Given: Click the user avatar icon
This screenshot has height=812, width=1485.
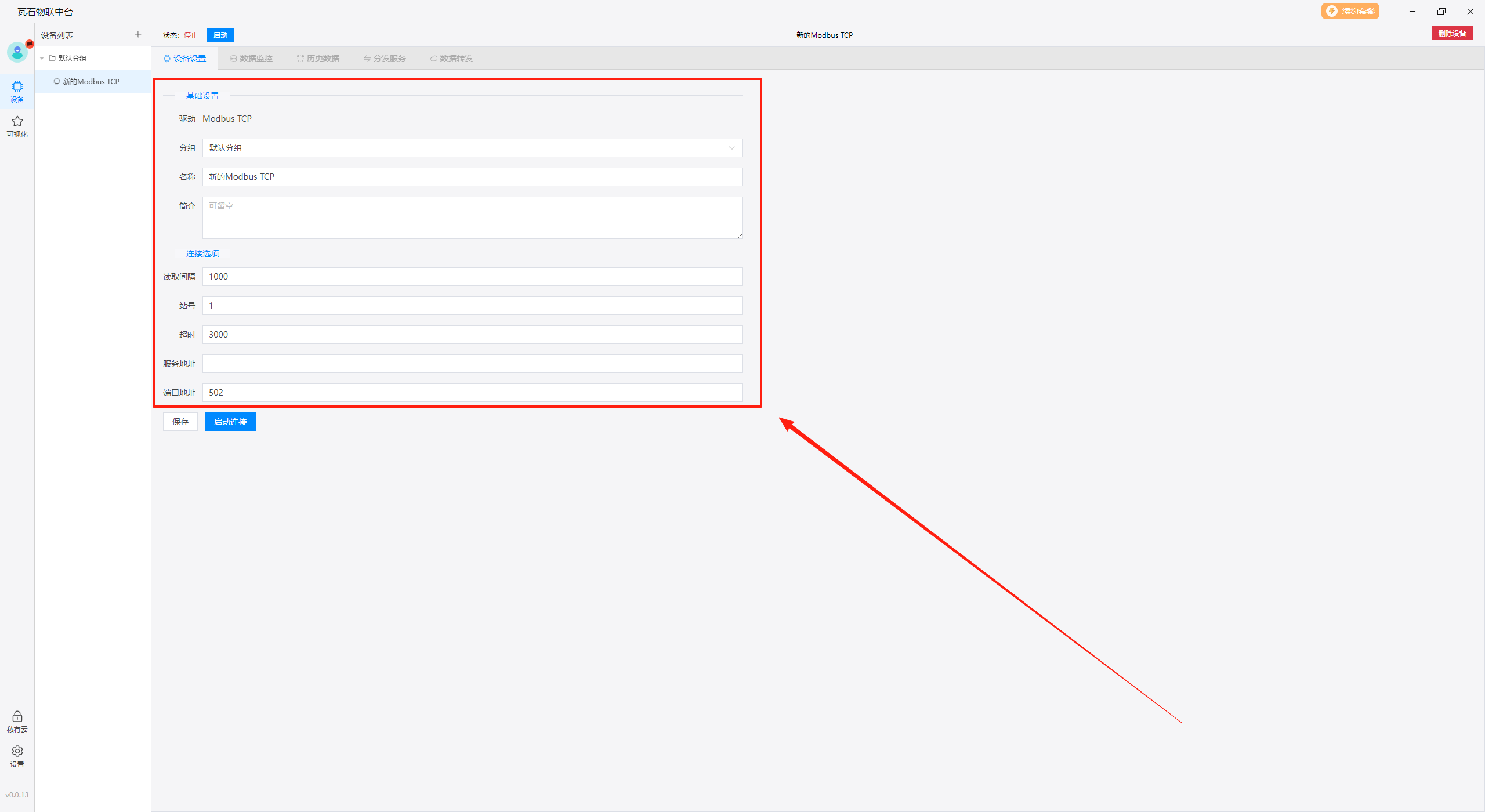Looking at the screenshot, I should (17, 52).
